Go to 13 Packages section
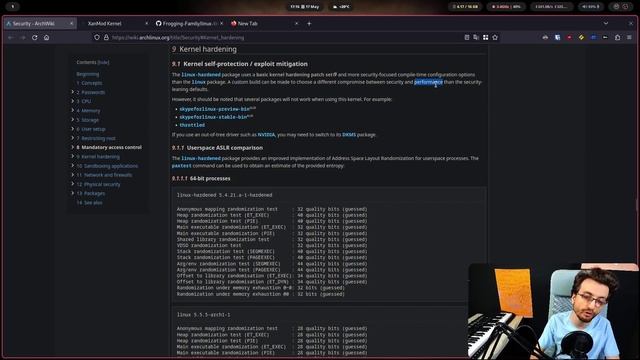 point(91,193)
